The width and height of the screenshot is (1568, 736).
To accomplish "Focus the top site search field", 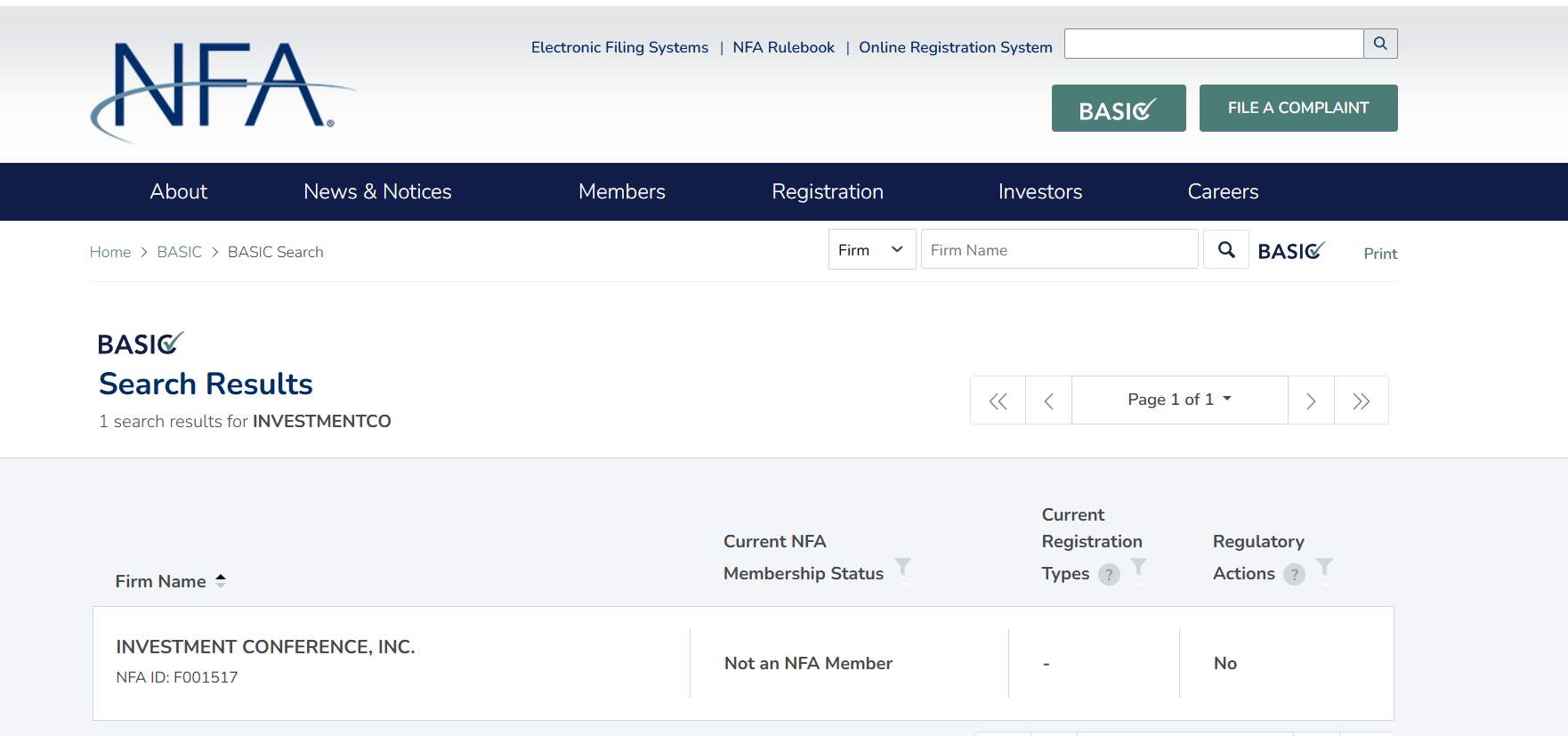I will pyautogui.click(x=1214, y=44).
